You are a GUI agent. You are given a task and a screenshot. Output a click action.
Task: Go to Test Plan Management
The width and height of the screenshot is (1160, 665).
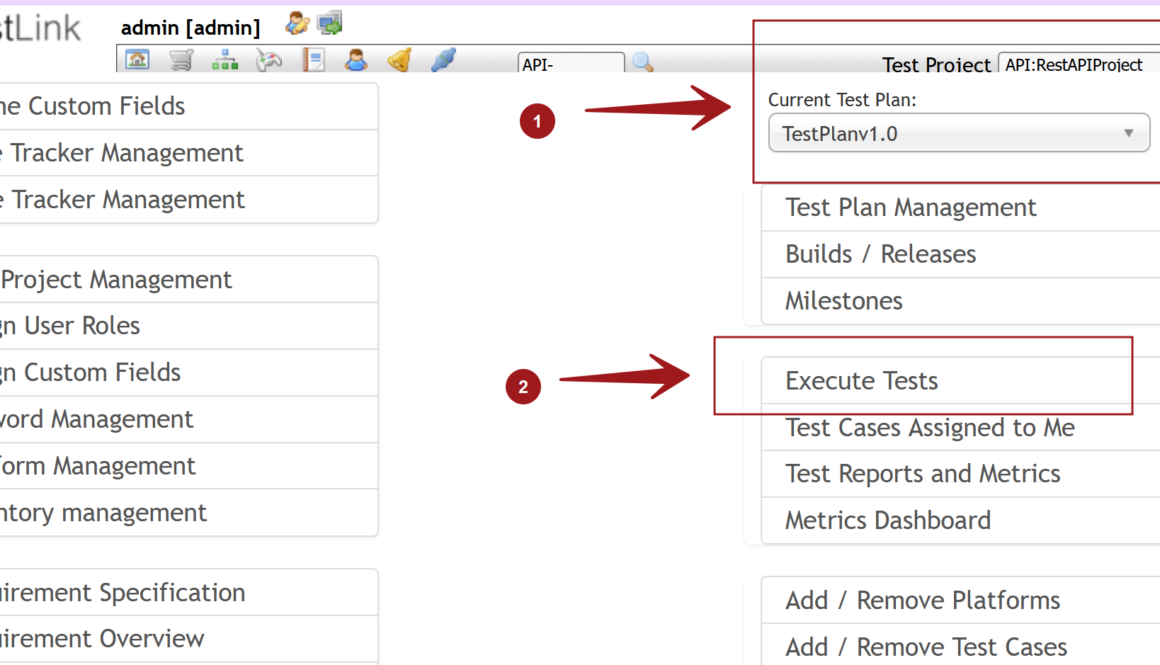(910, 208)
